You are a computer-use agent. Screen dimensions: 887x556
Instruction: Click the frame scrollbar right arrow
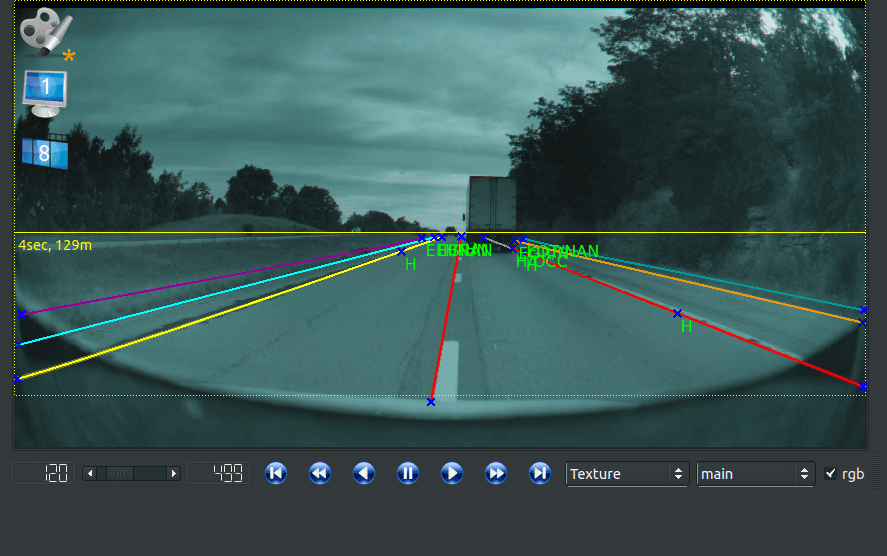pos(173,473)
